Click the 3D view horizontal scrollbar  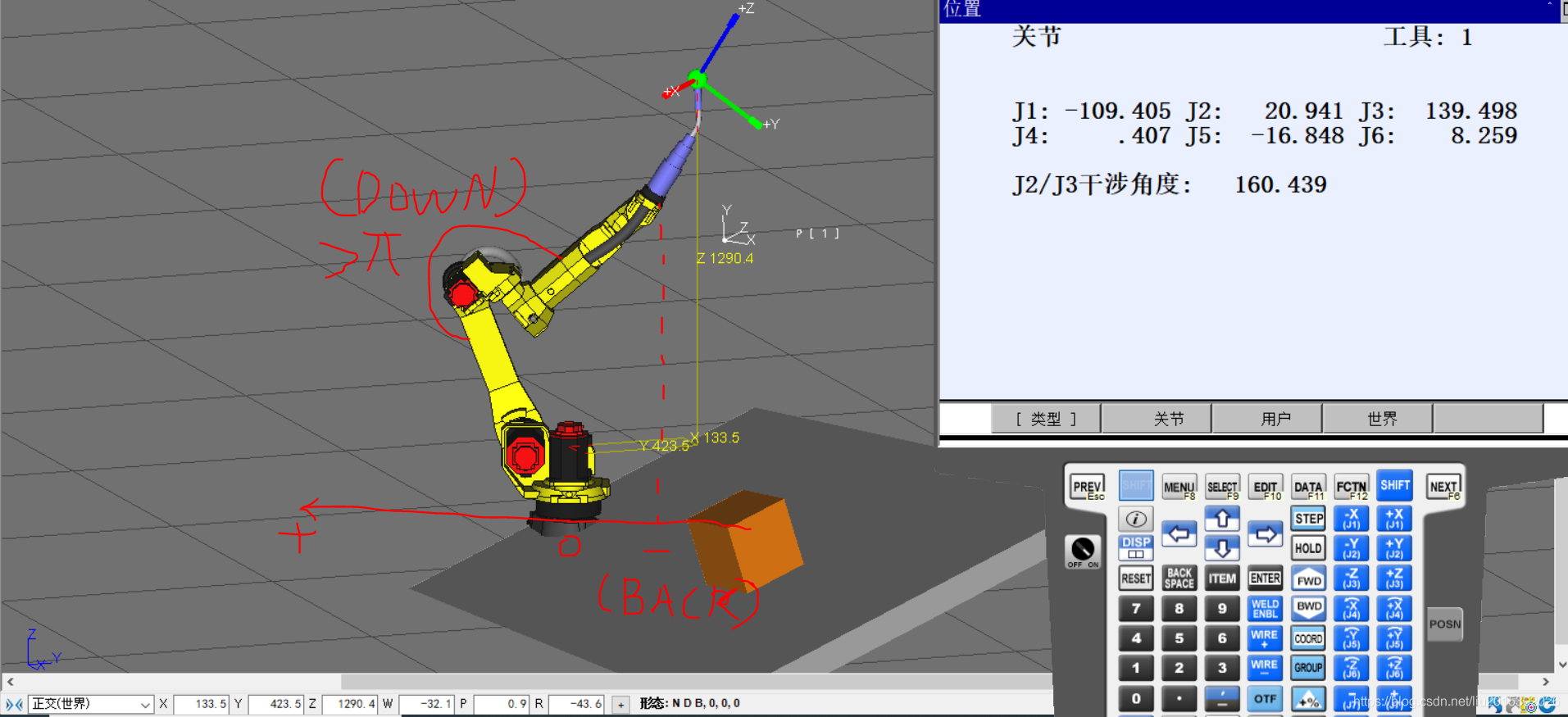(697, 682)
